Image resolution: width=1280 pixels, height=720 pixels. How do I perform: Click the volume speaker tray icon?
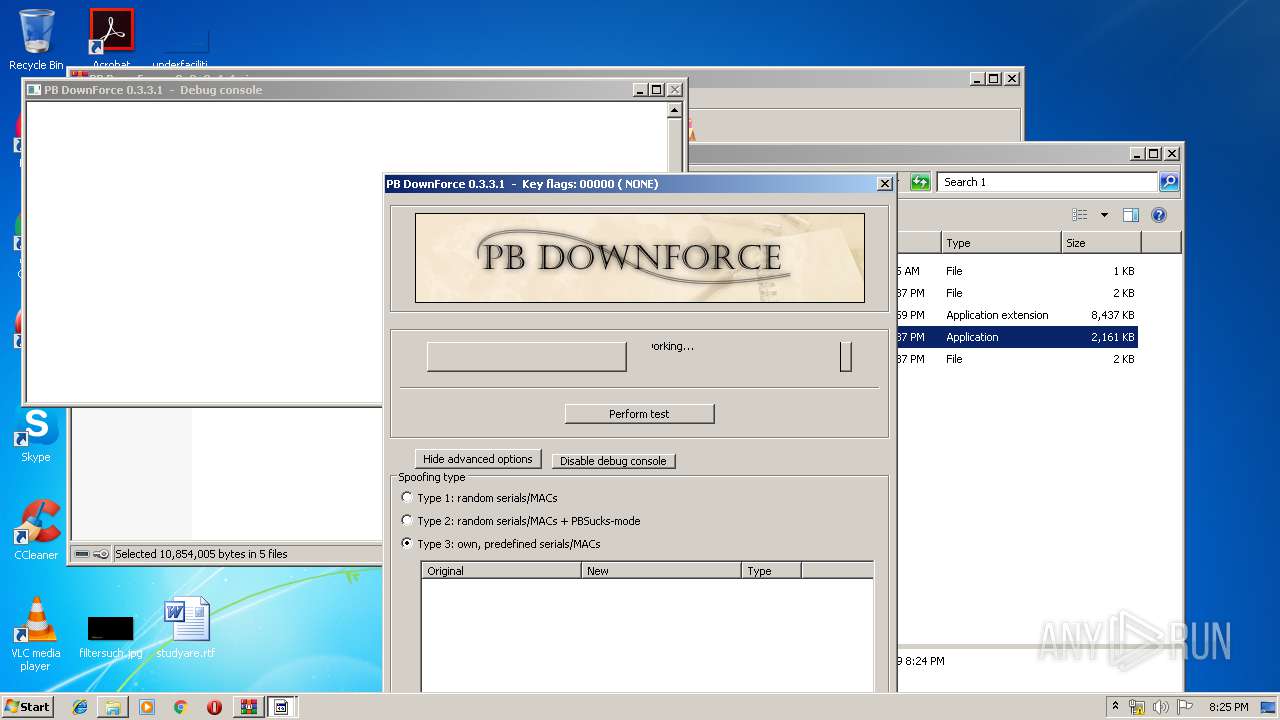(1161, 707)
